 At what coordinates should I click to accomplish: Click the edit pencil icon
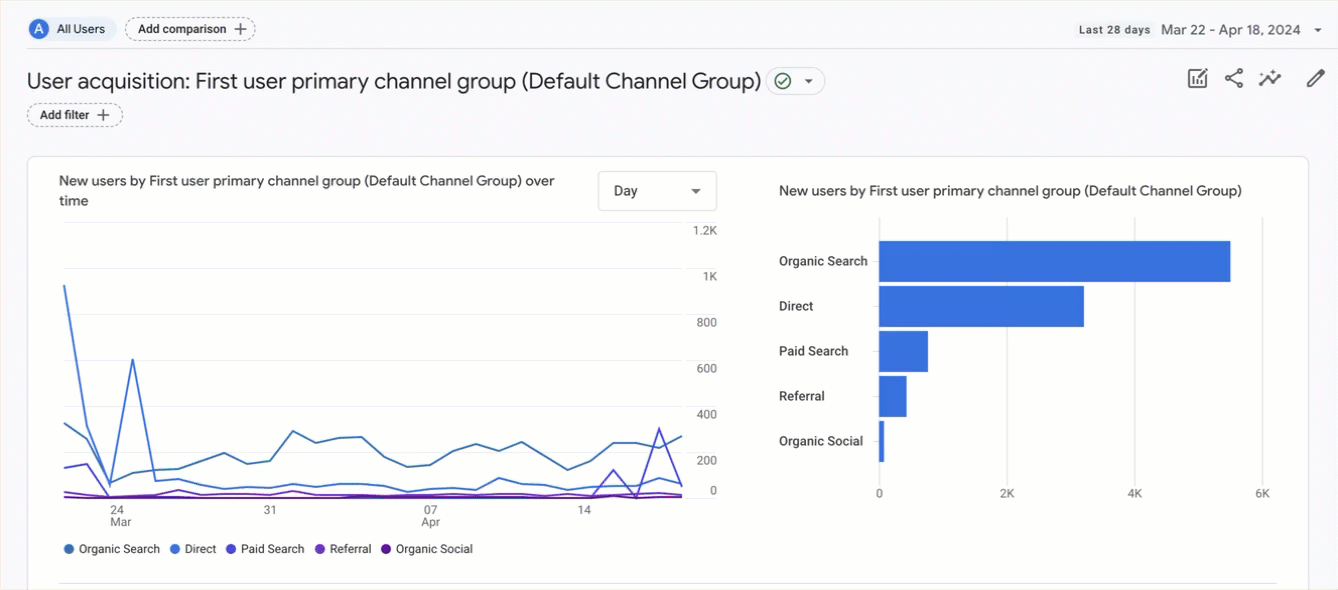pos(1315,79)
